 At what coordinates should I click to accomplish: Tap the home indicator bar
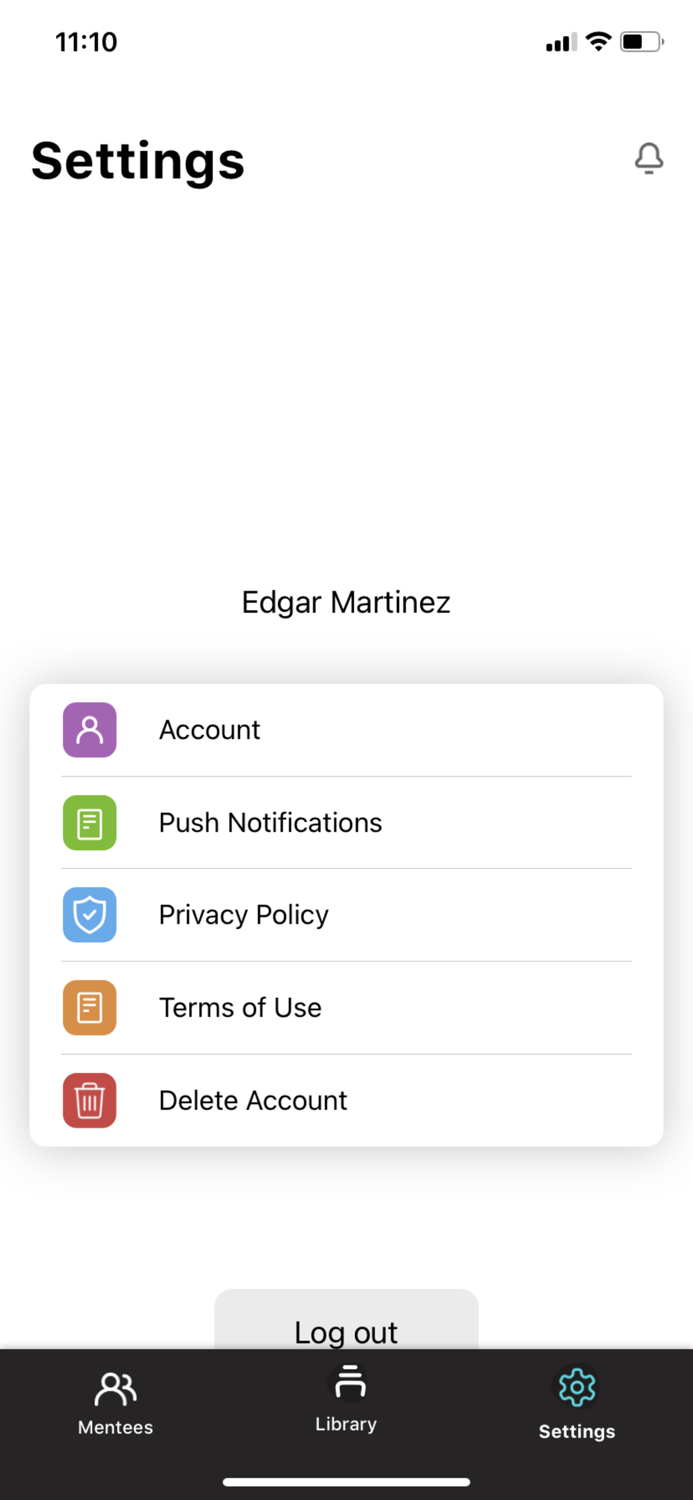(346, 1482)
